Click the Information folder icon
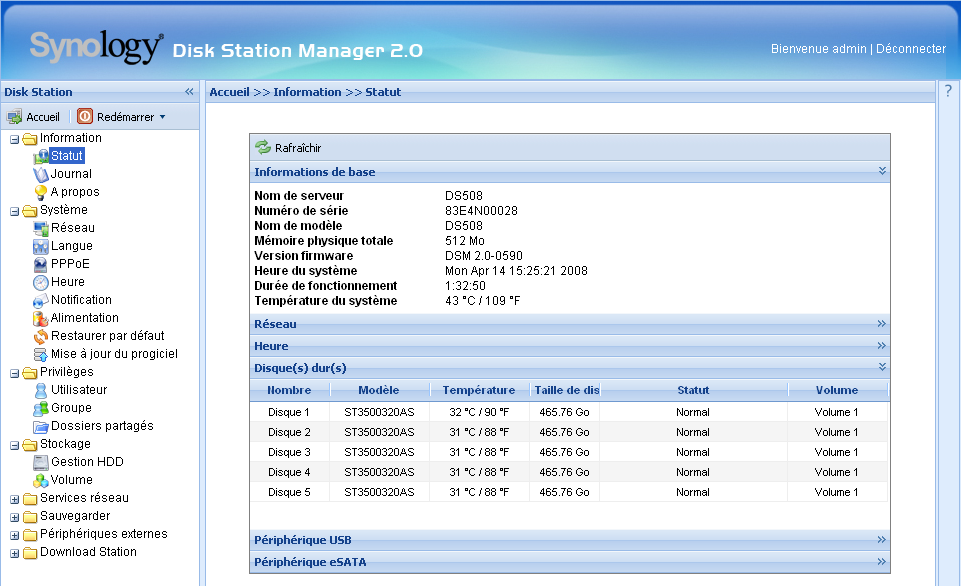Viewport: 961px width, 586px height. click(29, 139)
